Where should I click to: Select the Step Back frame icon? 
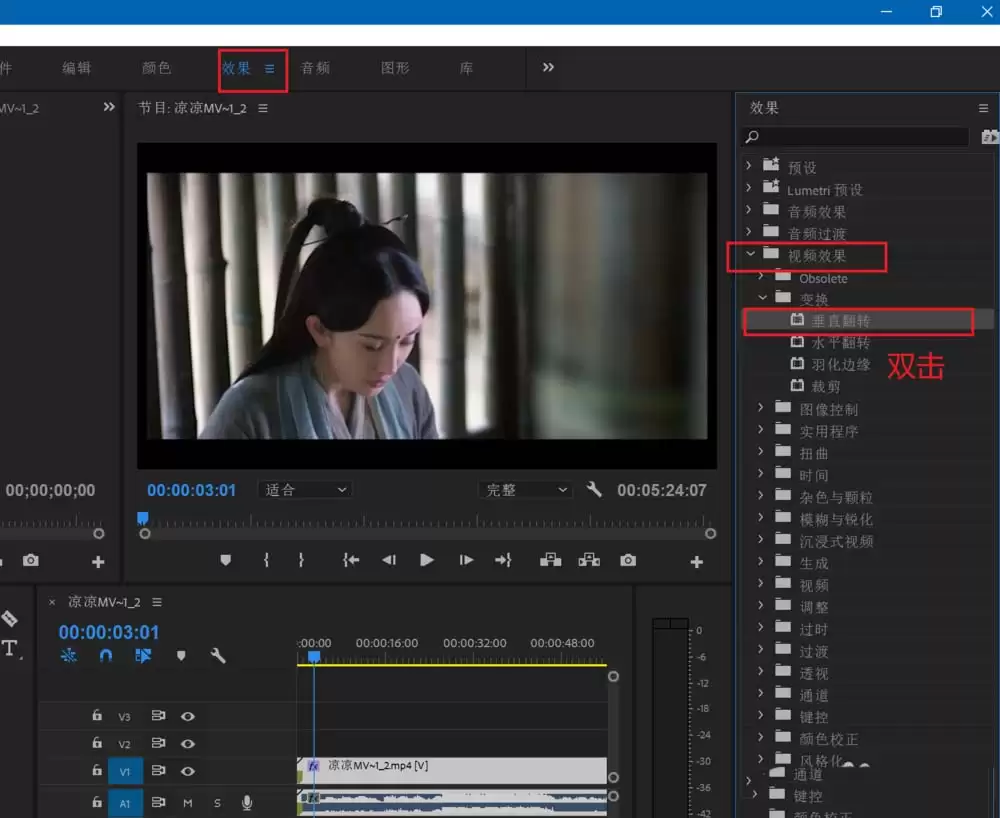[389, 560]
